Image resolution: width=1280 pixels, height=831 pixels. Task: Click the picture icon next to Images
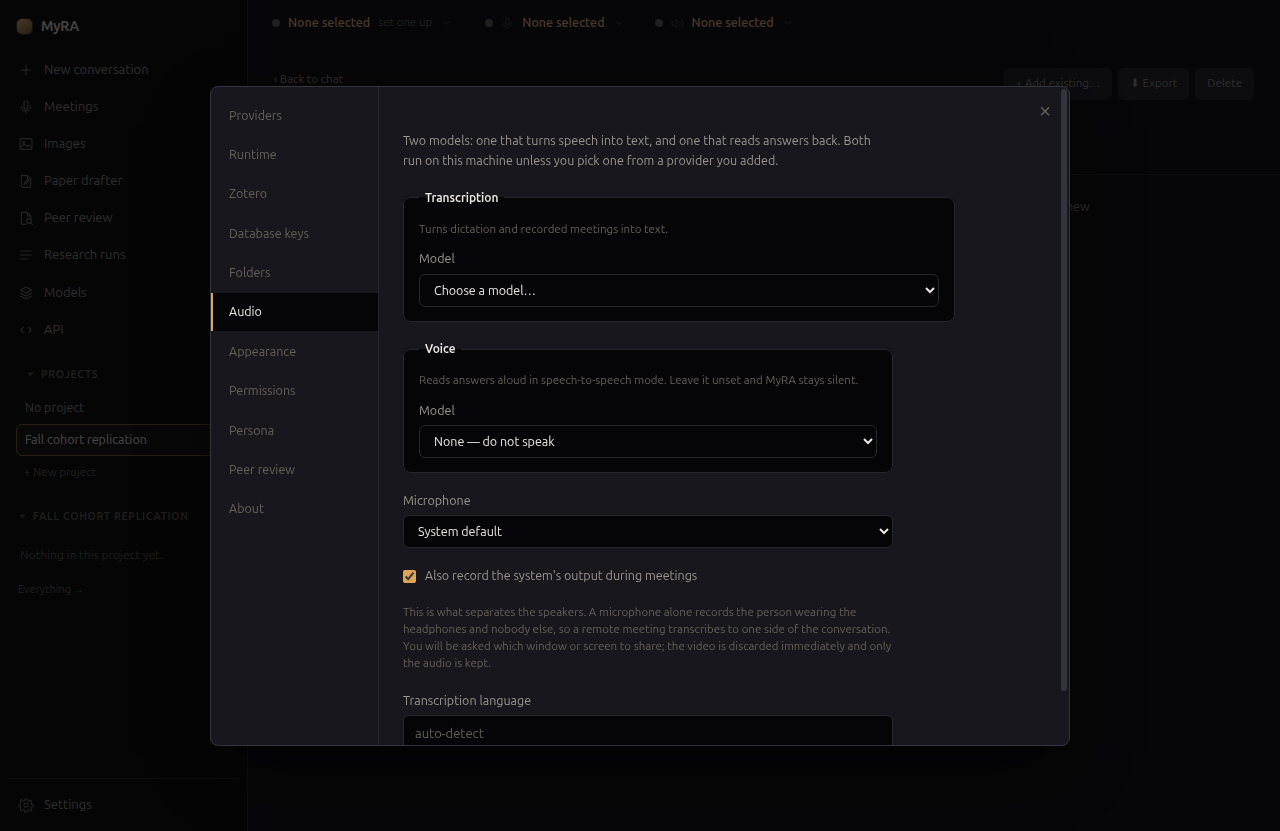pos(26,144)
